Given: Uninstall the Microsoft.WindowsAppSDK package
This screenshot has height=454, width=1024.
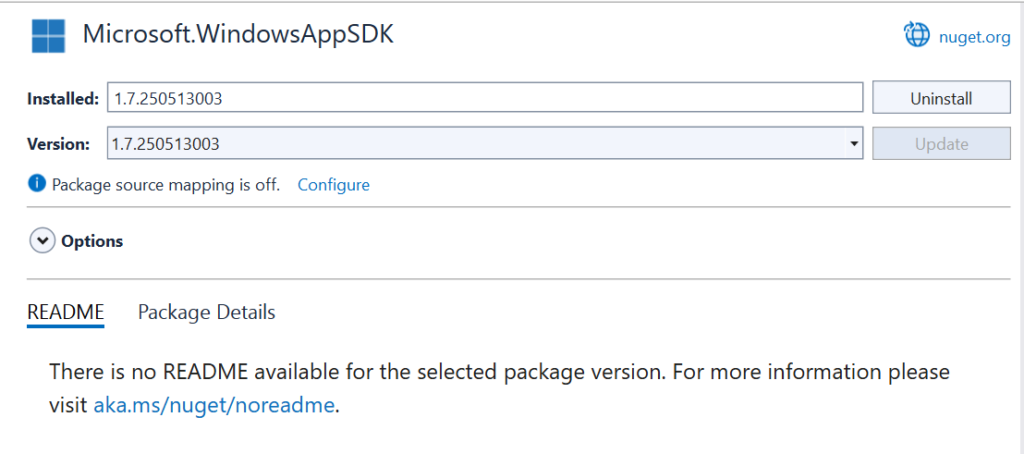Looking at the screenshot, I should pos(941,98).
